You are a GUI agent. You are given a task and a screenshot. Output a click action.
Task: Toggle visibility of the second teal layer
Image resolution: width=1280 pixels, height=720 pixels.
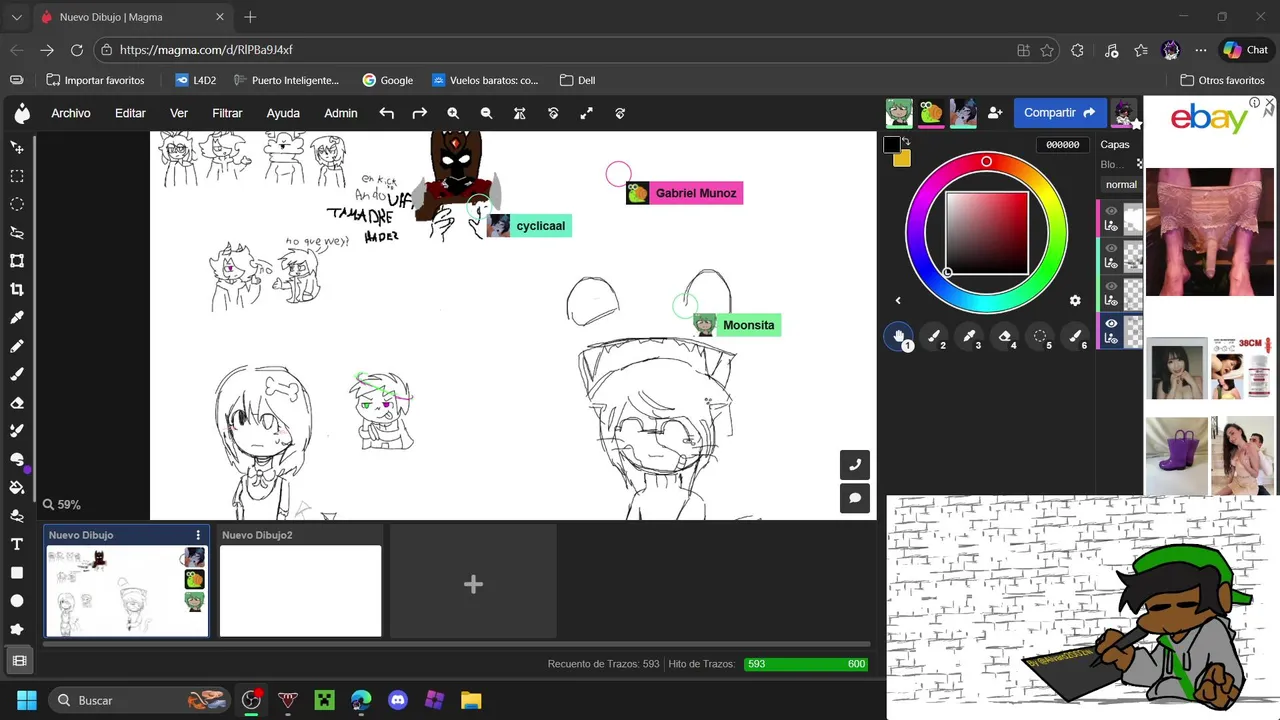click(1111, 248)
